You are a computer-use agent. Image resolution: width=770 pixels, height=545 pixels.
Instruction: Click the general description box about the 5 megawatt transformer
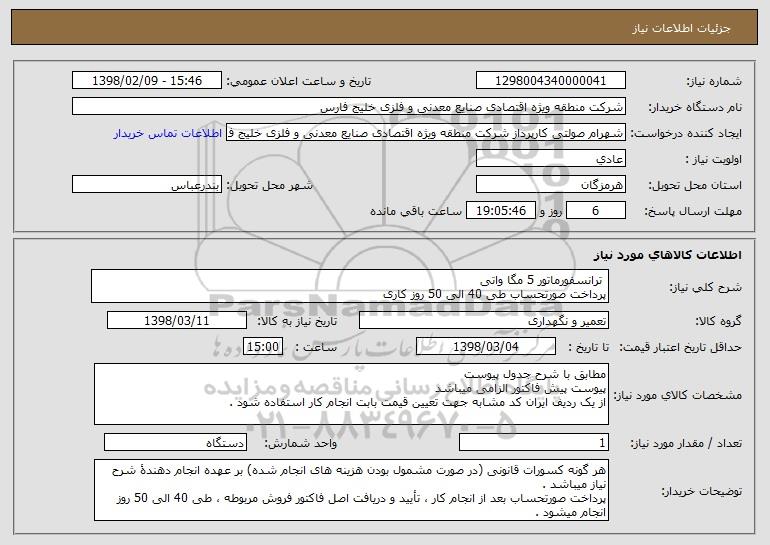350,286
